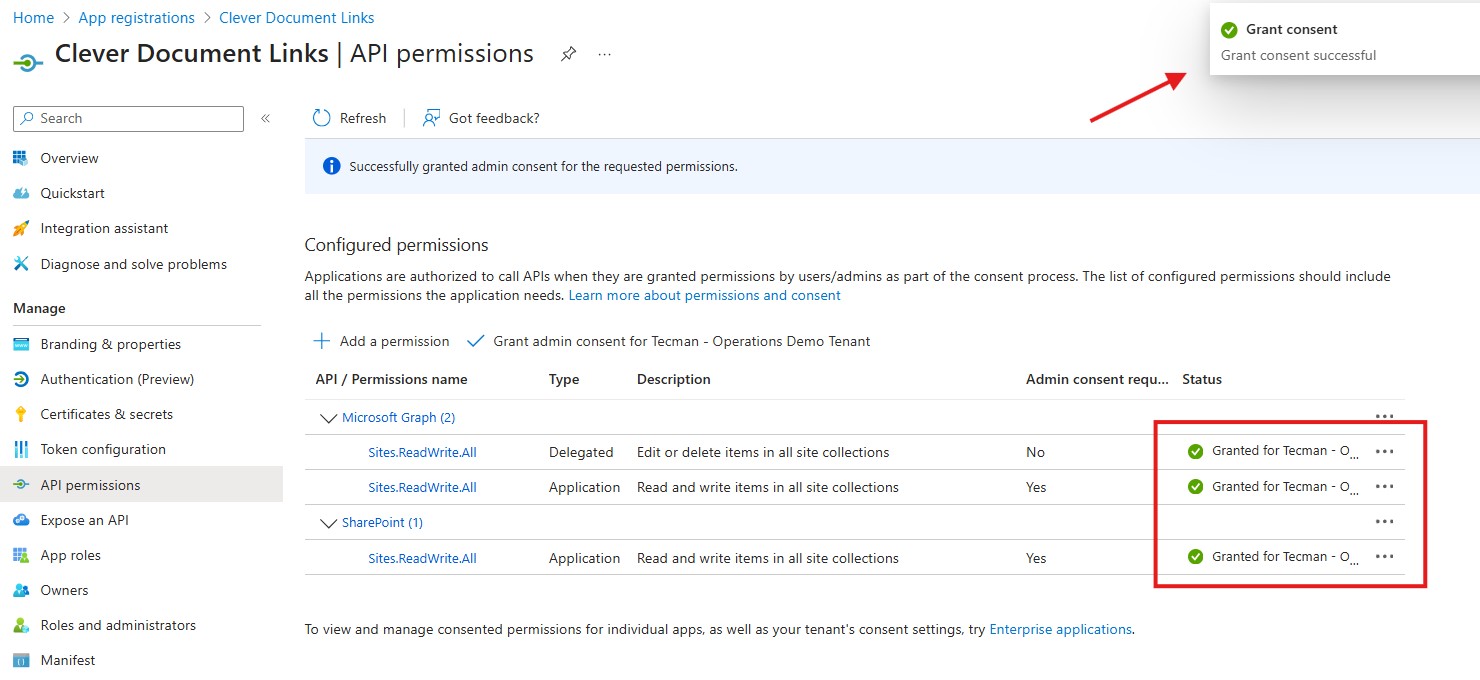Click the Quickstart cloud icon
Screen dimensions: 1480x680
pos(21,193)
